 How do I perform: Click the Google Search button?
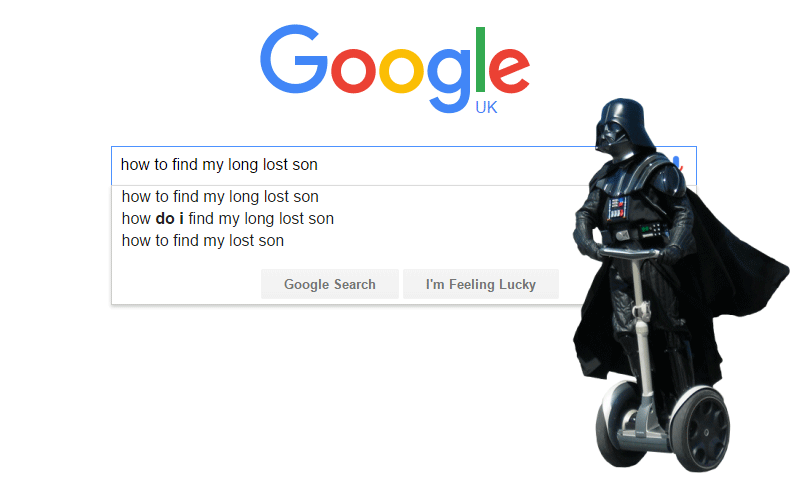[x=330, y=284]
